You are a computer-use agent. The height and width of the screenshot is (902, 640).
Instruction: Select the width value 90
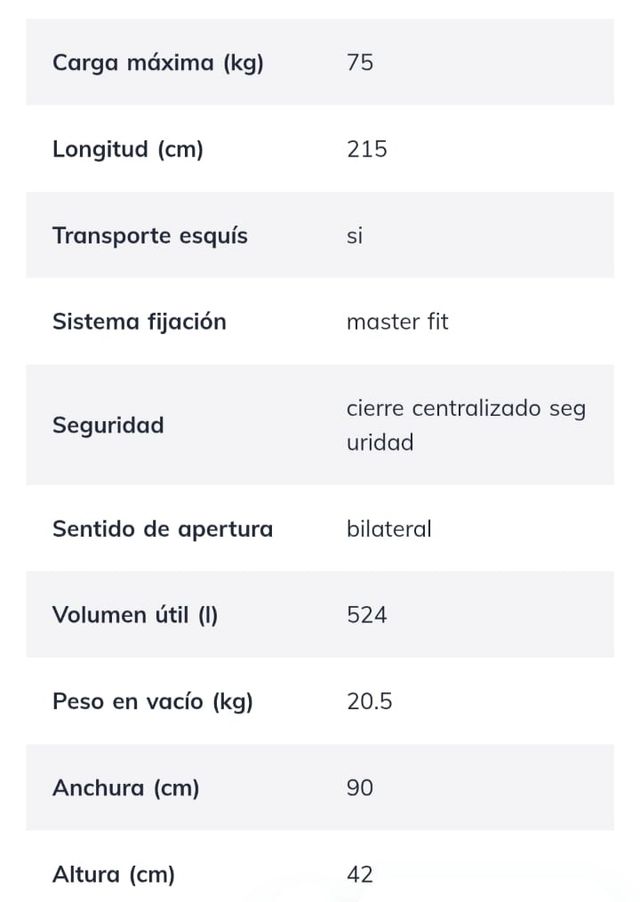(360, 788)
